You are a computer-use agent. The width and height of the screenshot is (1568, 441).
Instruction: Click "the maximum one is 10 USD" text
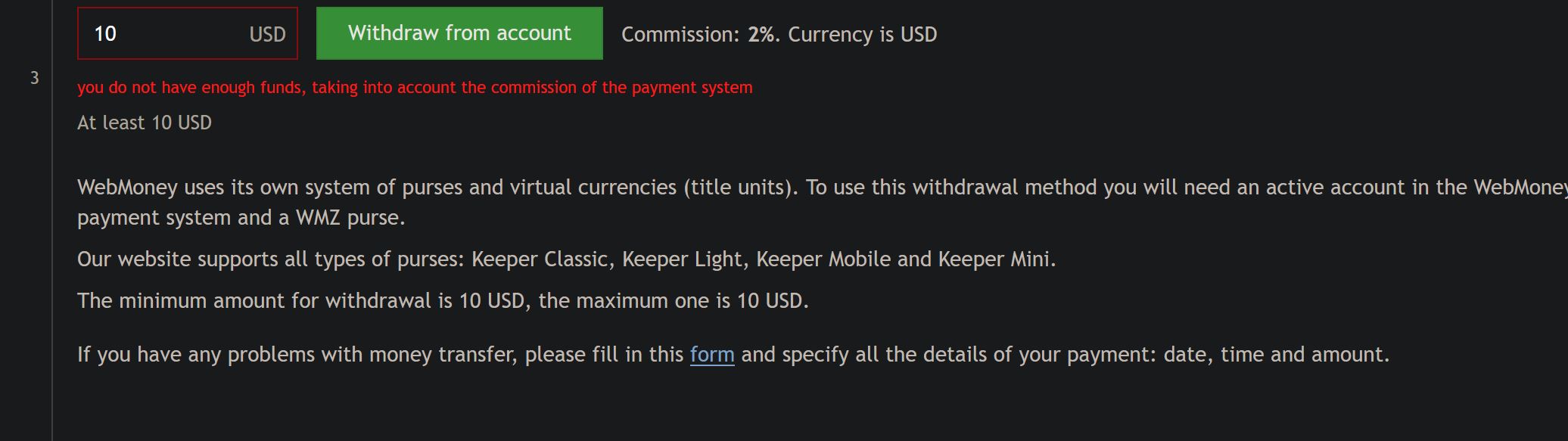click(x=672, y=301)
